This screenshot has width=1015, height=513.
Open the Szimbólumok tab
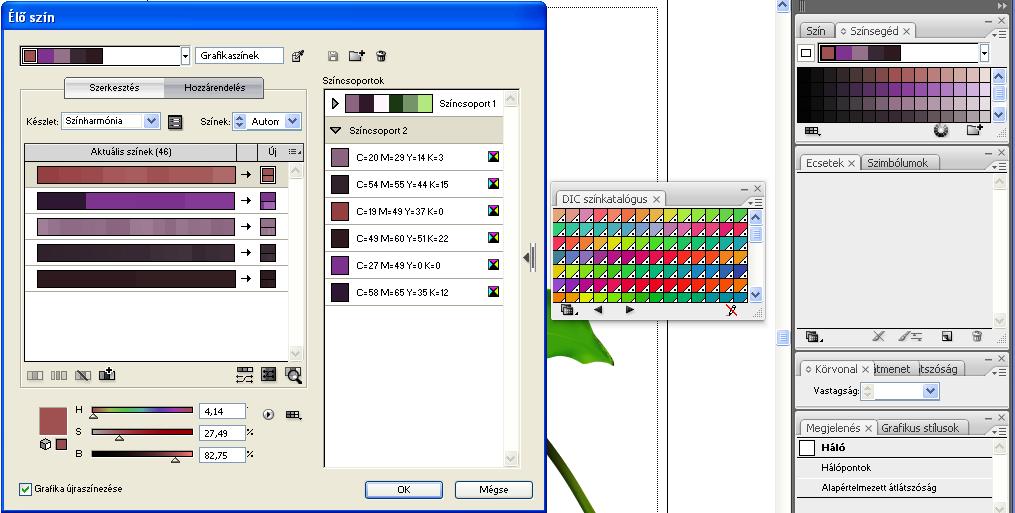coord(897,163)
